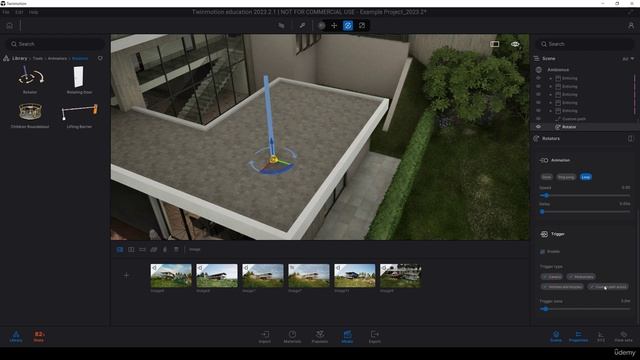Adjust the Trigger zone slider
Viewport: 640px width, 360px height.
pyautogui.click(x=584, y=309)
